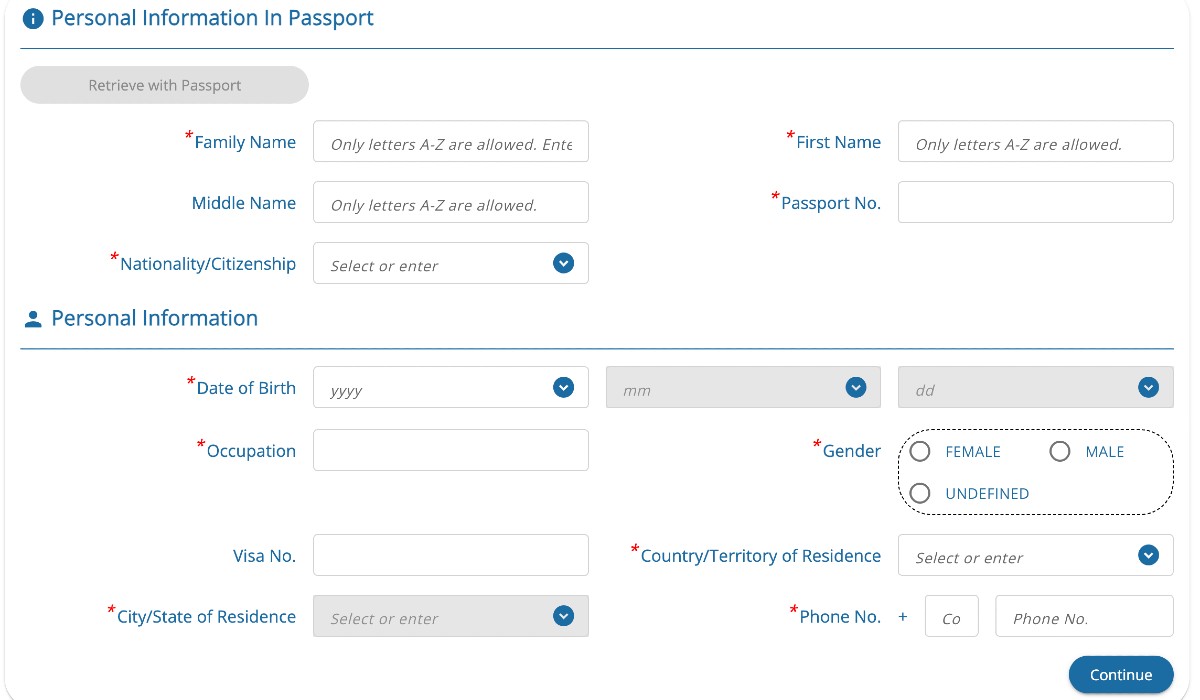
Task: Open the birth month mm dropdown
Action: [855, 387]
